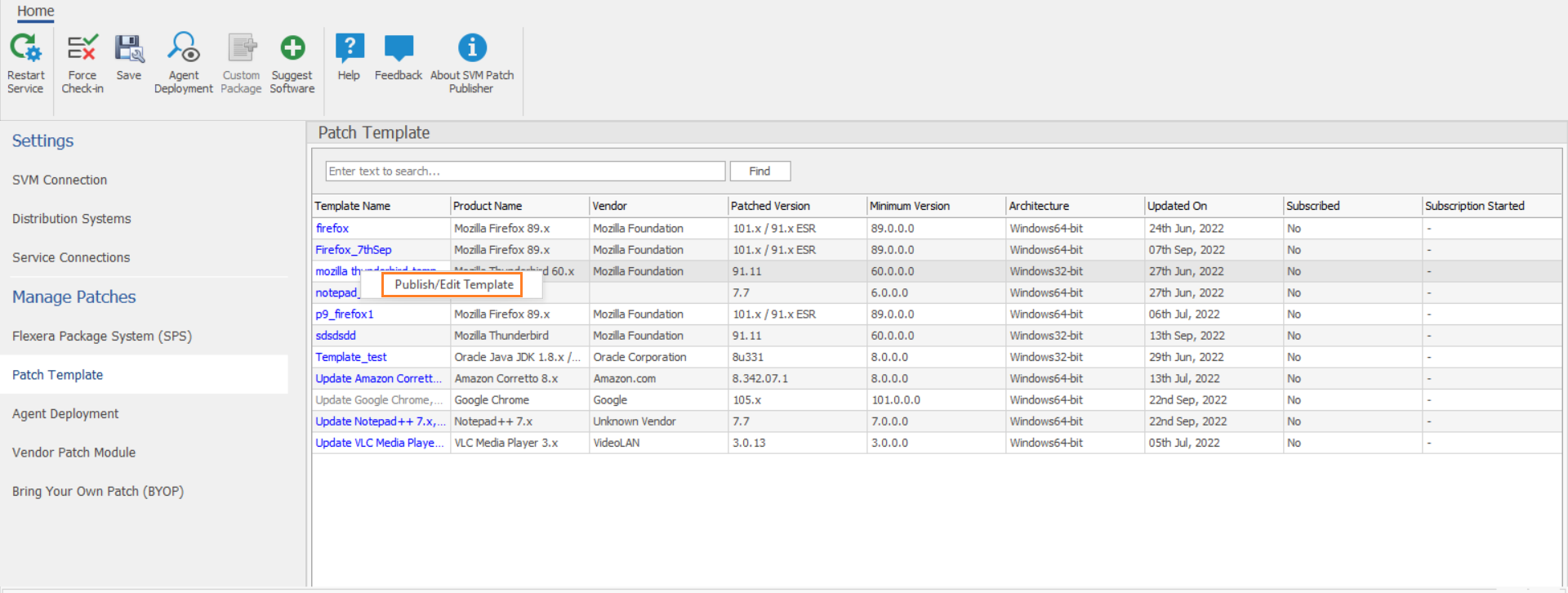
Task: Sort by the Vendor column header
Action: 610,206
